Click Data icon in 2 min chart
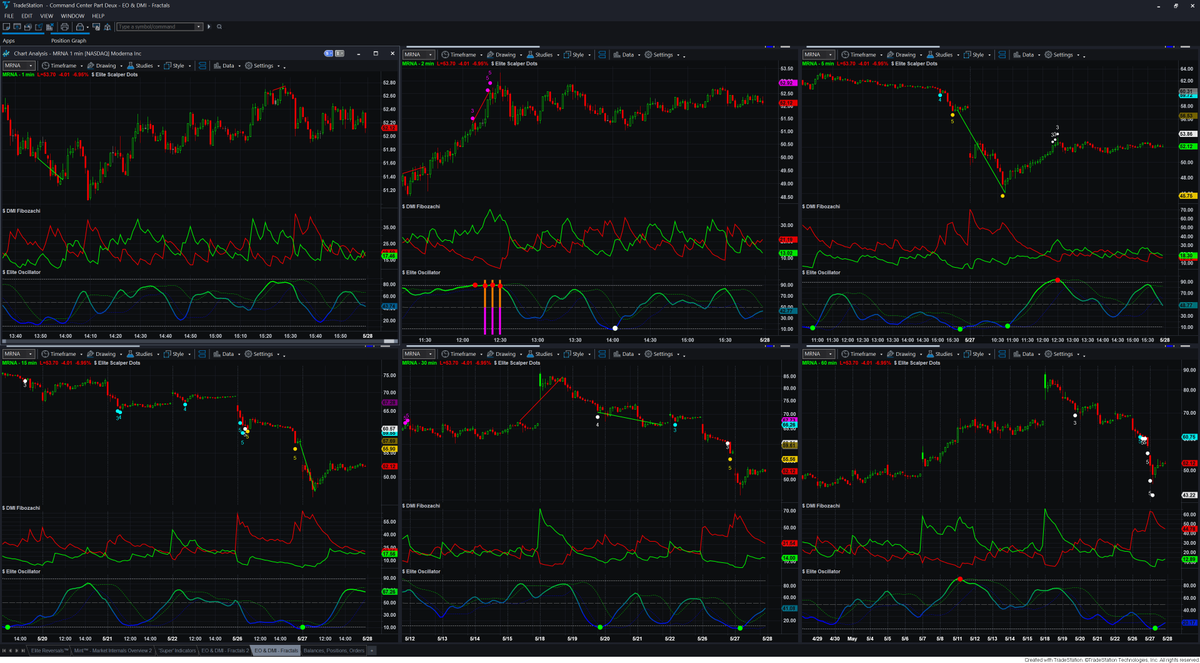This screenshot has height=663, width=1200. pyautogui.click(x=617, y=54)
